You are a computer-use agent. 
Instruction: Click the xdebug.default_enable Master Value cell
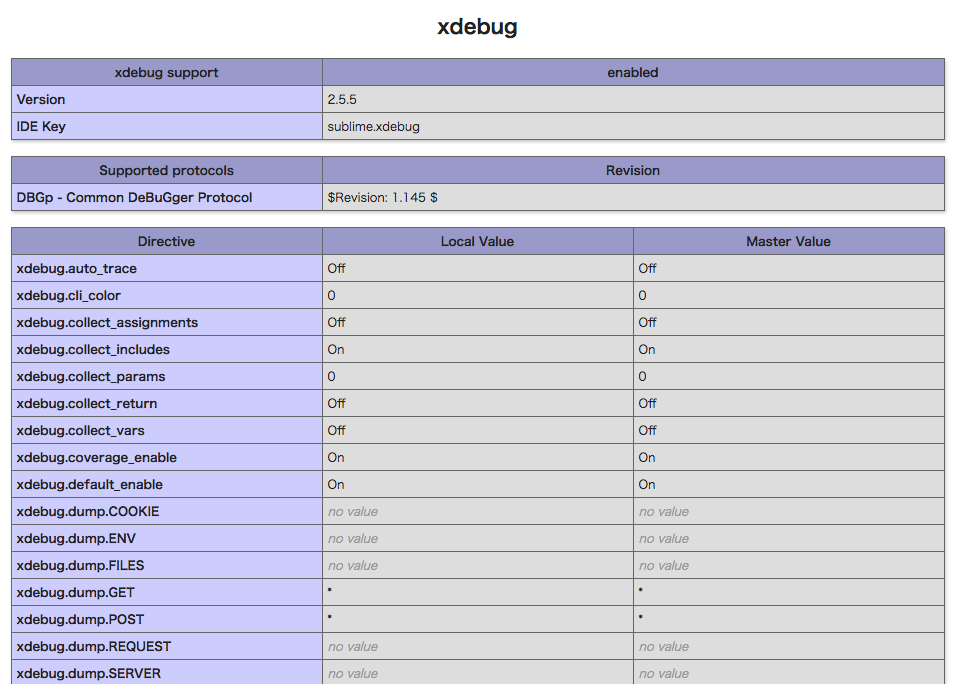pos(646,484)
